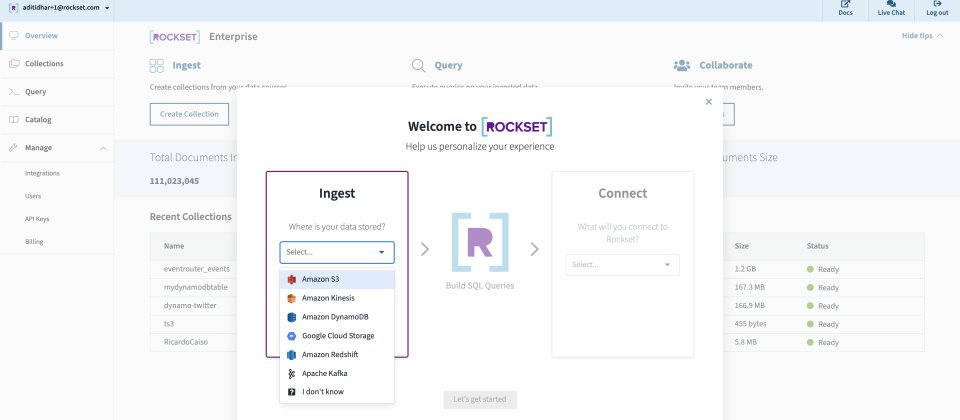Click the Manage wrench icon
The image size is (960, 420).
(x=13, y=148)
